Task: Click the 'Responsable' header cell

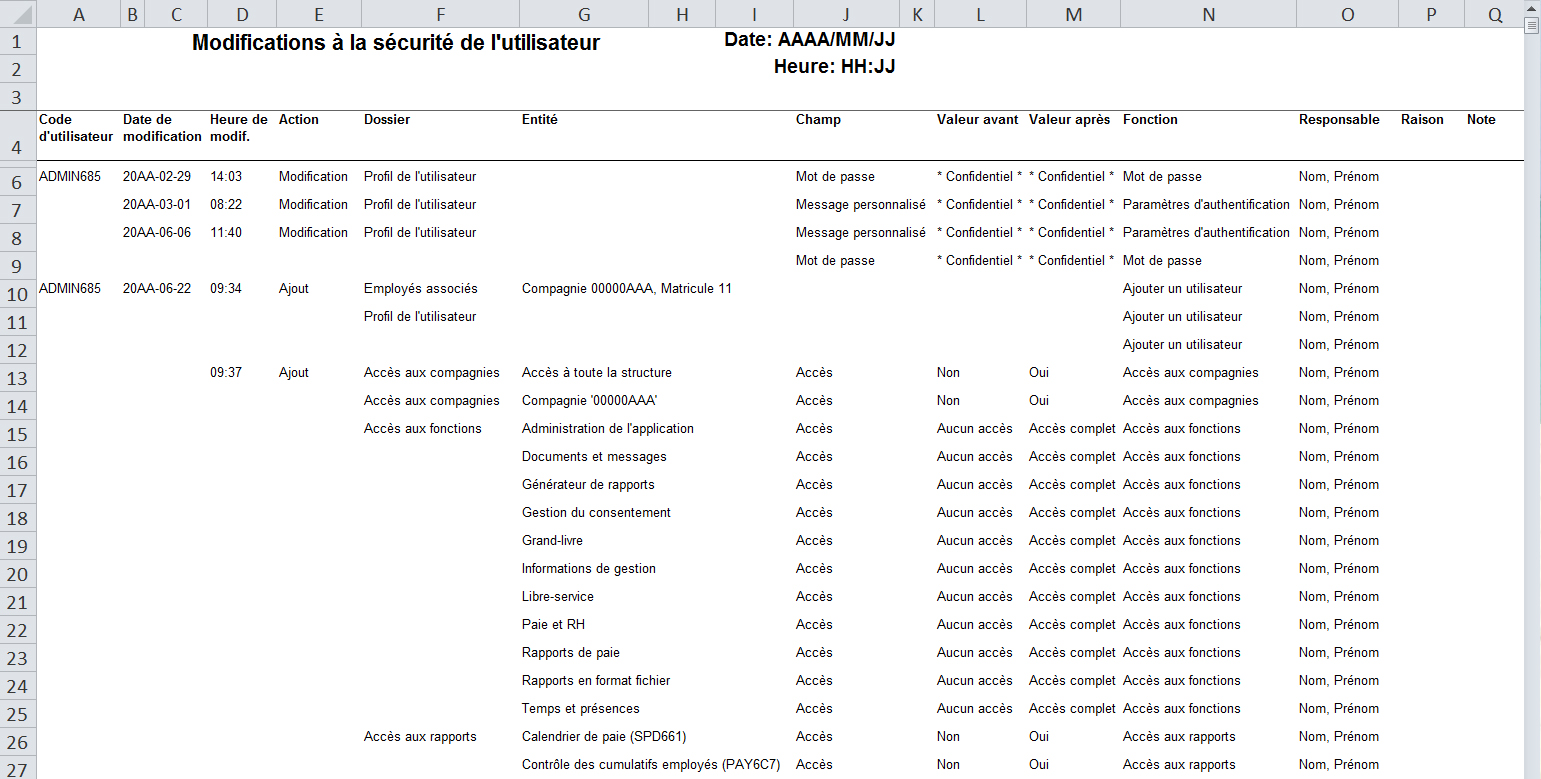Action: coord(1339,120)
